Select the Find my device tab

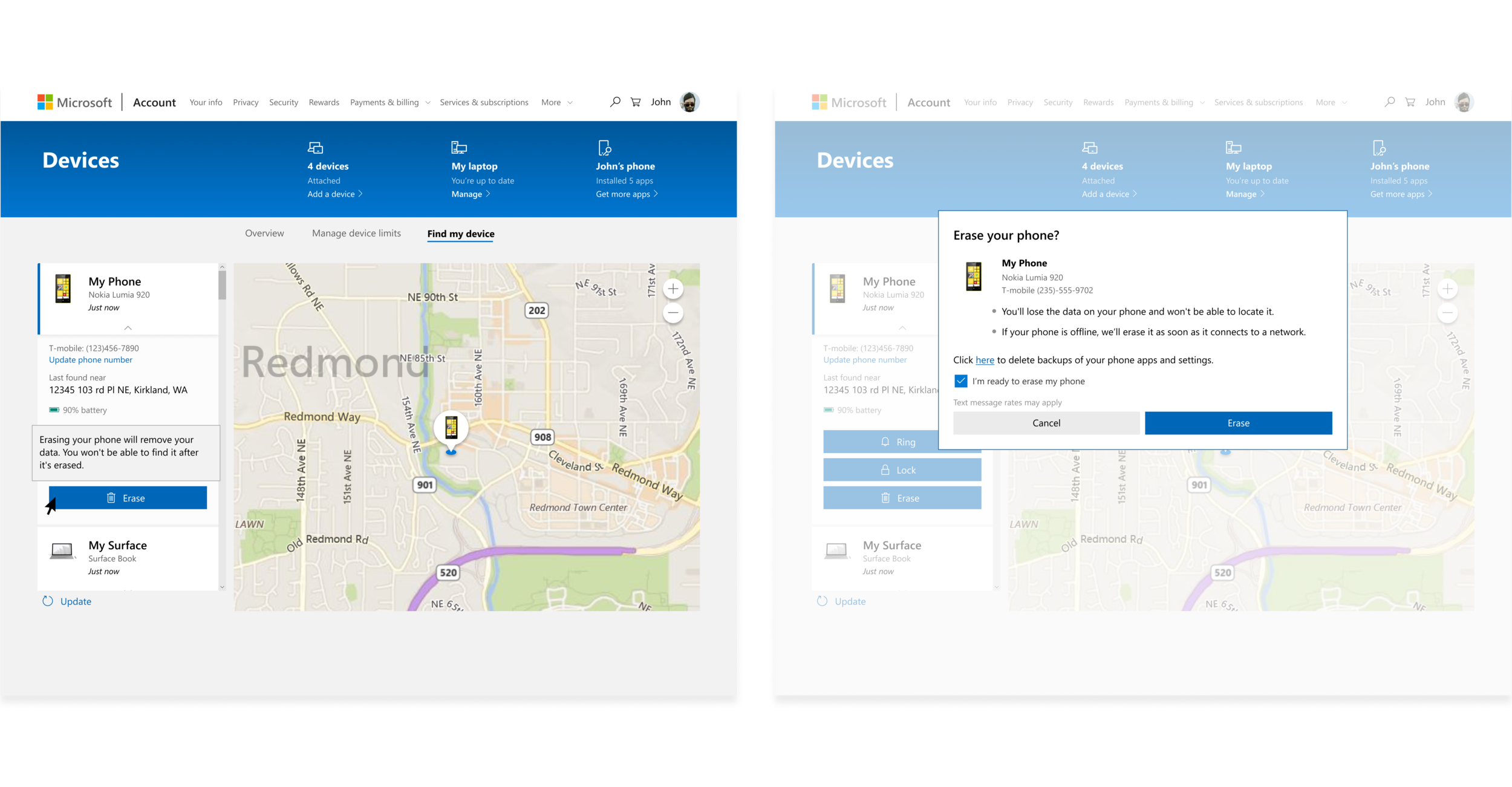click(461, 234)
